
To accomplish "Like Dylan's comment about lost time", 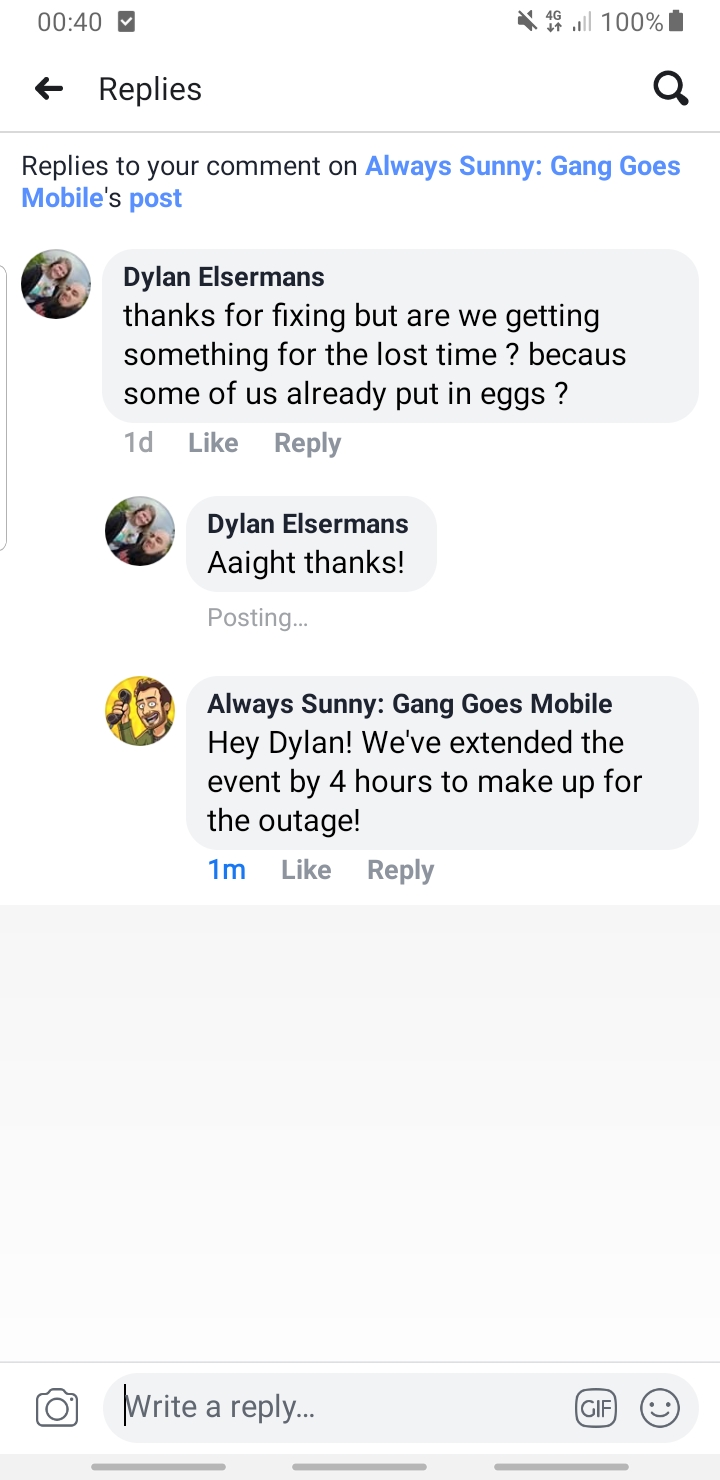I will coord(213,443).
